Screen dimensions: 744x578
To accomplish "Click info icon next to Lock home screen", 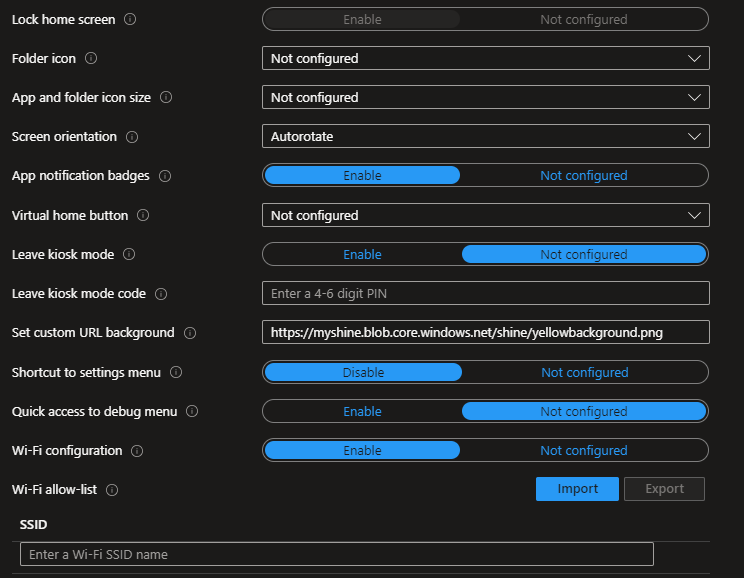I will 131,19.
